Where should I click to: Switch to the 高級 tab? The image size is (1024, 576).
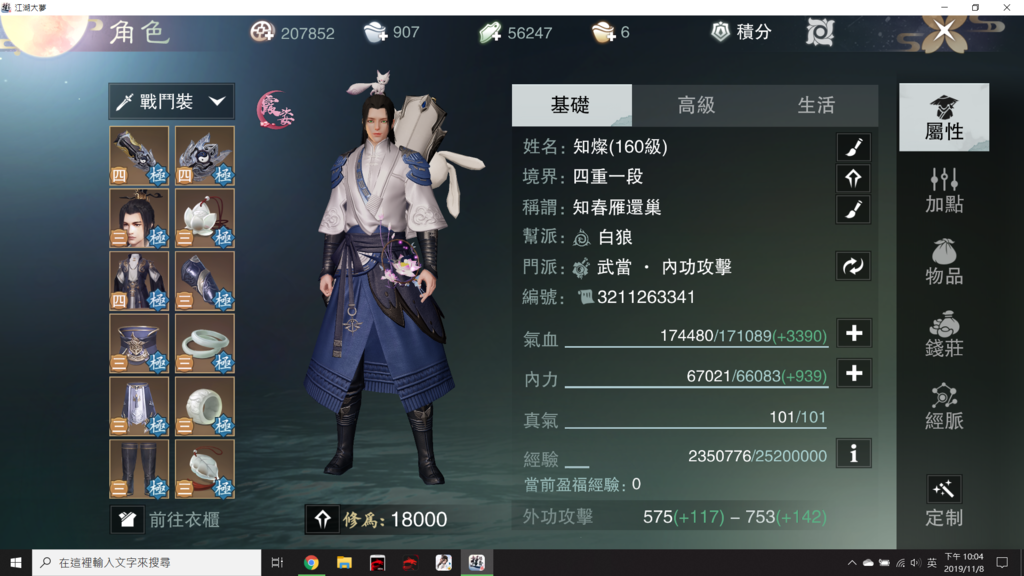[x=696, y=105]
